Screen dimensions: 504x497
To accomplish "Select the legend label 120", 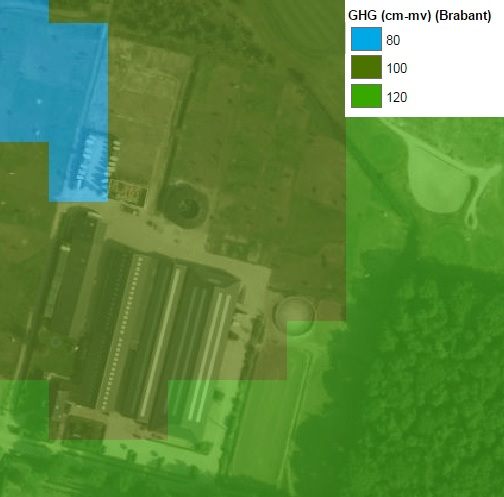I will tap(397, 97).
